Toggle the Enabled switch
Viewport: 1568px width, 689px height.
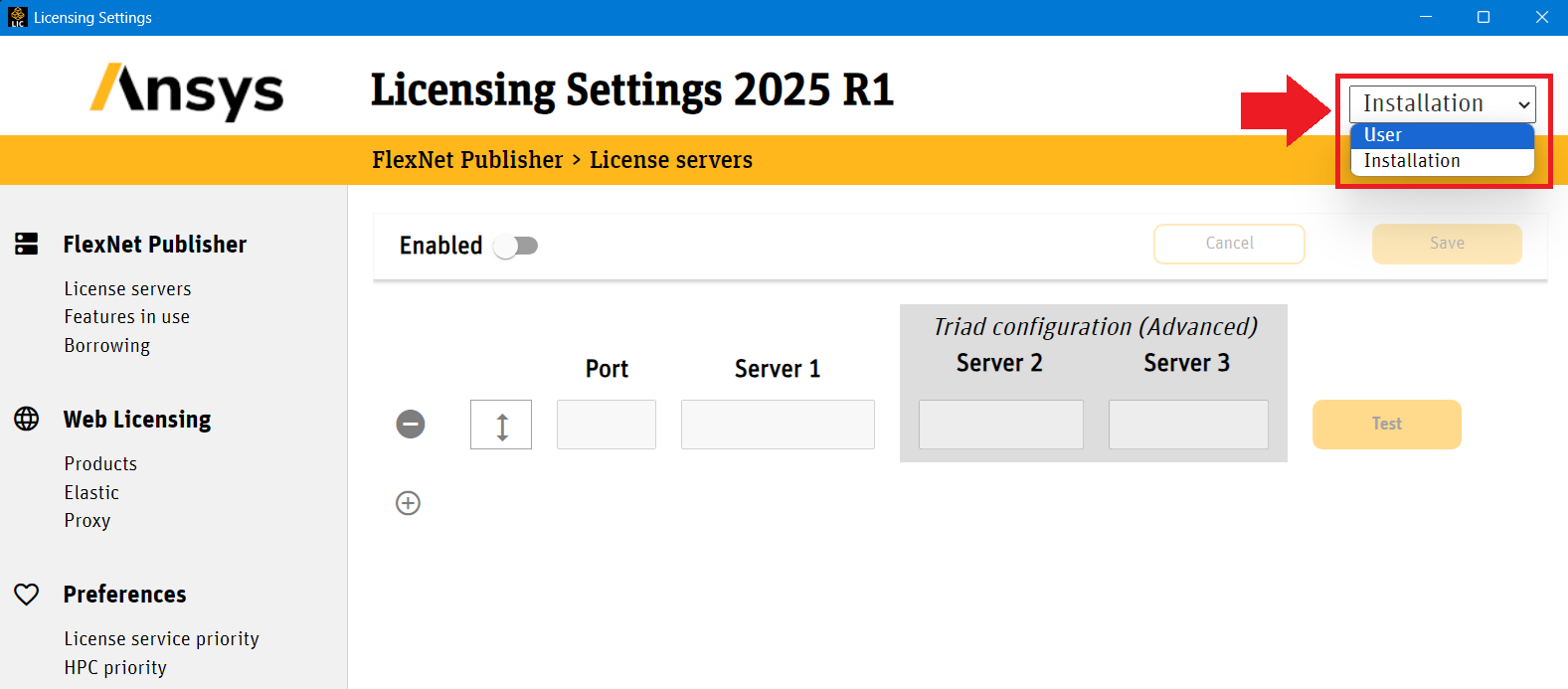click(516, 246)
